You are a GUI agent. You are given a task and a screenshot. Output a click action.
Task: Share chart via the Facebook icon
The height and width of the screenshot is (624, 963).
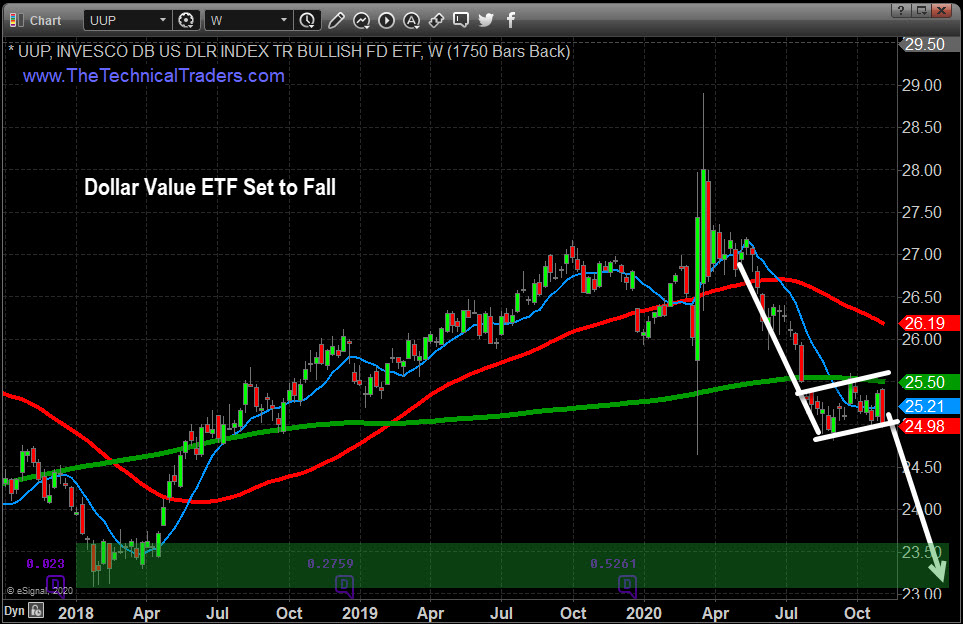[510, 20]
